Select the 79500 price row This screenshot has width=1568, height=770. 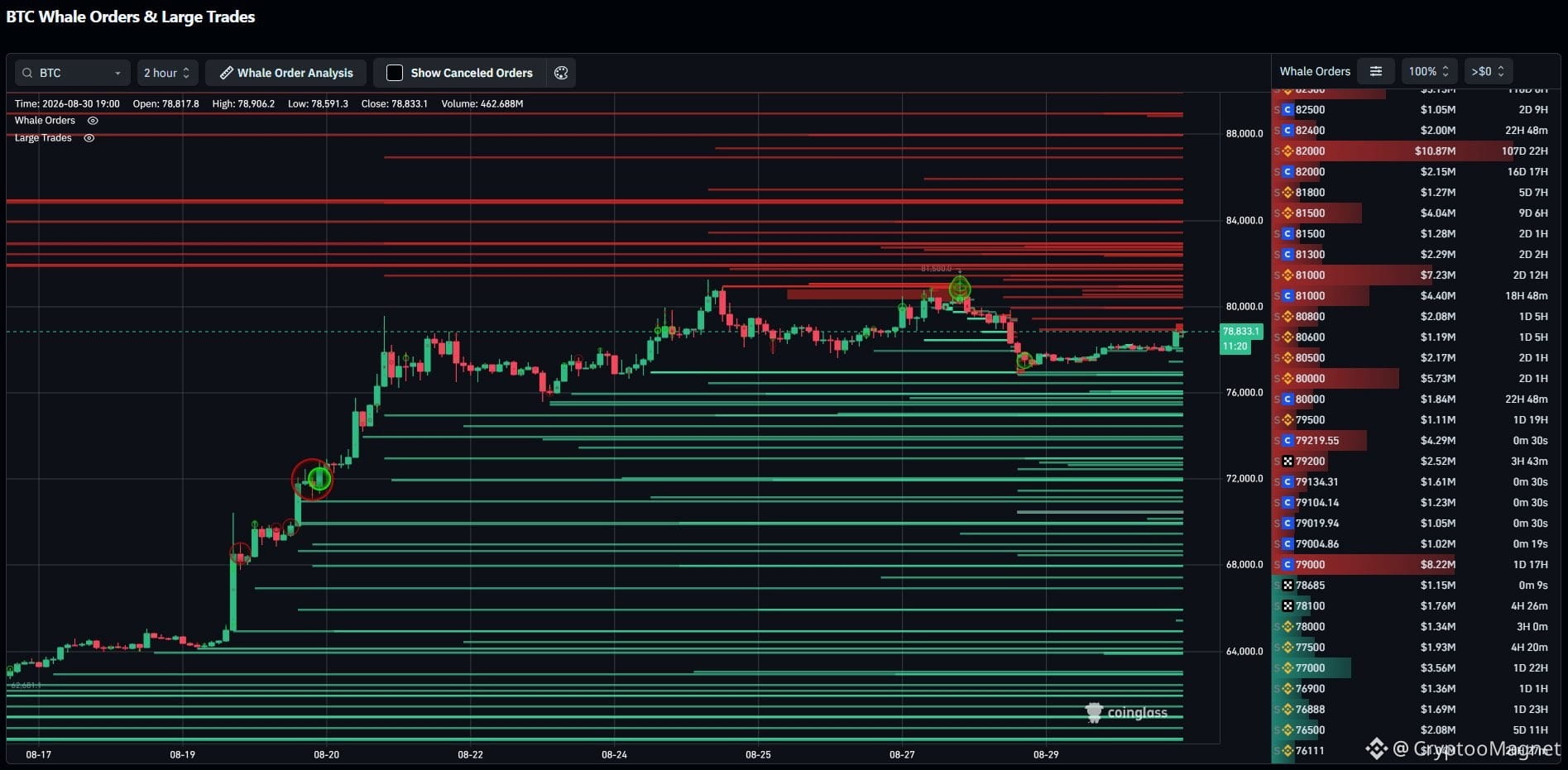pyautogui.click(x=1416, y=420)
